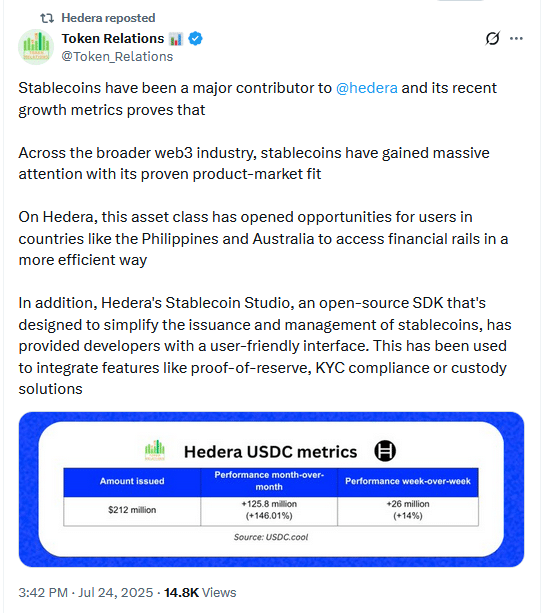Image resolution: width=543 pixels, height=613 pixels.
Task: Click the Amount issued table header
Action: point(132,481)
